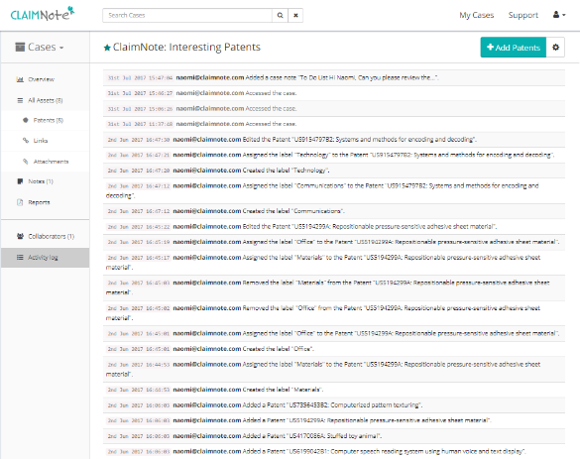Click the Removed the label "Materials" entry

[x=334, y=287]
